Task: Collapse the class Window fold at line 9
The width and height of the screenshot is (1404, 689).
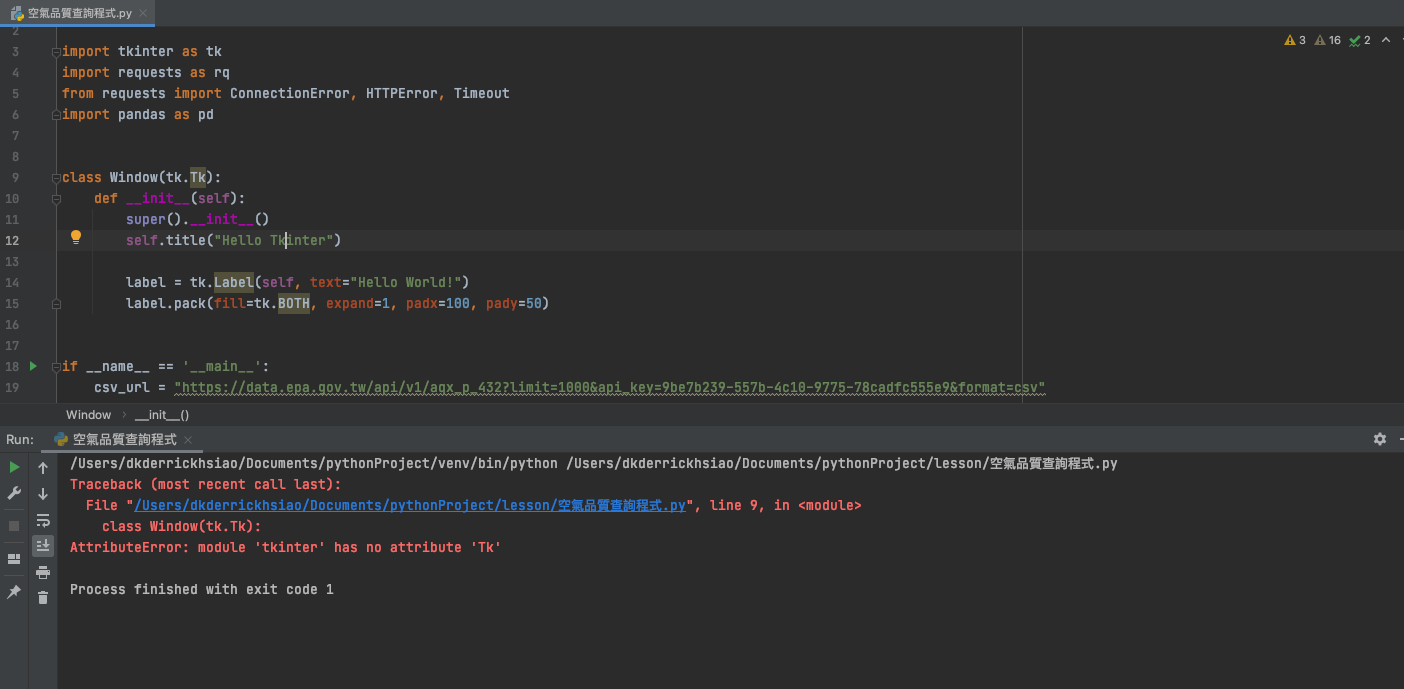Action: pyautogui.click(x=56, y=177)
